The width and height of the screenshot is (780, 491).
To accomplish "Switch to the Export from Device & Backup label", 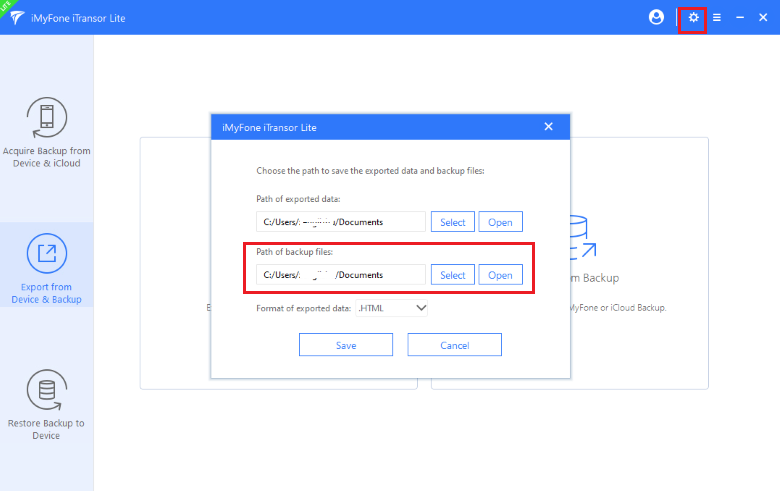I will click(x=46, y=293).
